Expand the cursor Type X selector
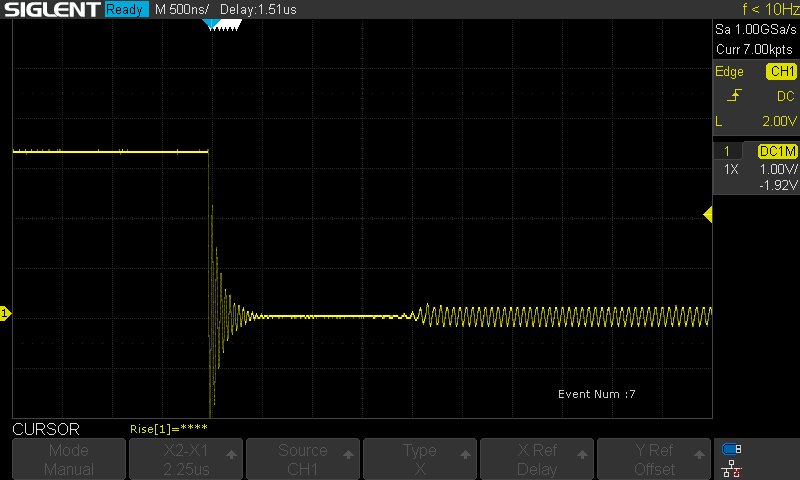This screenshot has width=800, height=480. [x=420, y=460]
